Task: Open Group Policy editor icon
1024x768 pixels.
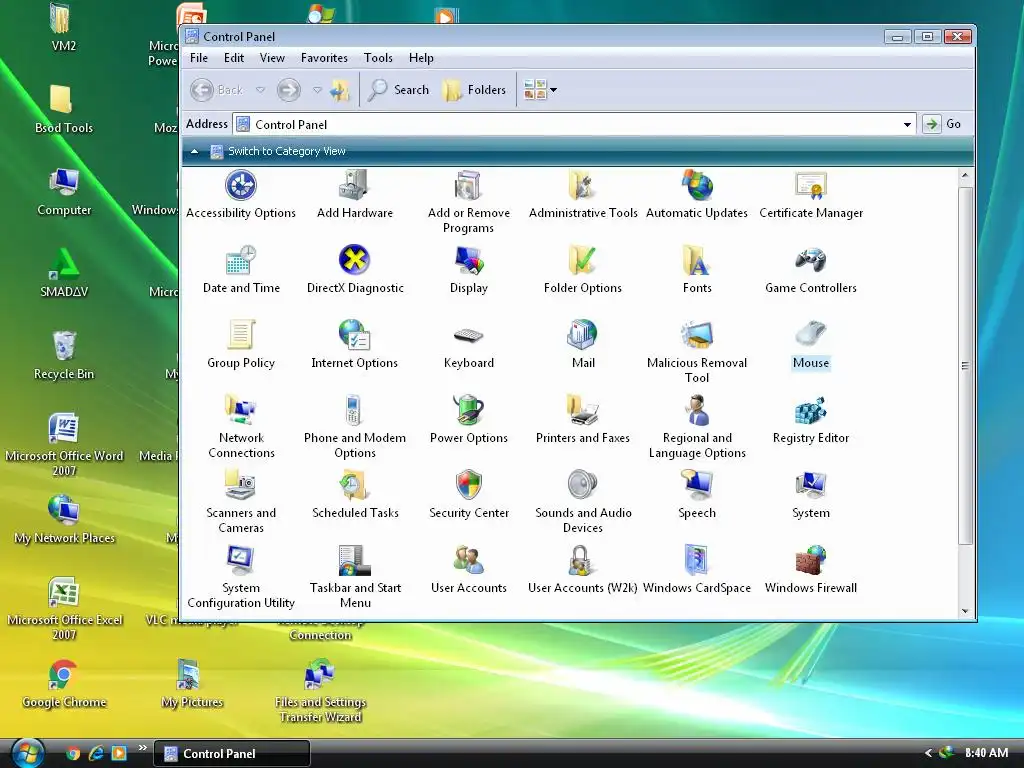Action: 241,345
